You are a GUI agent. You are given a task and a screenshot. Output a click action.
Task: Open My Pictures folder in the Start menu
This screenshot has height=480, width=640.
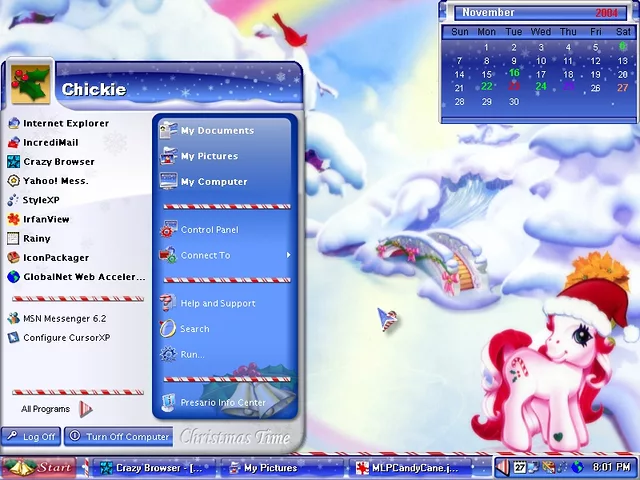coord(199,156)
